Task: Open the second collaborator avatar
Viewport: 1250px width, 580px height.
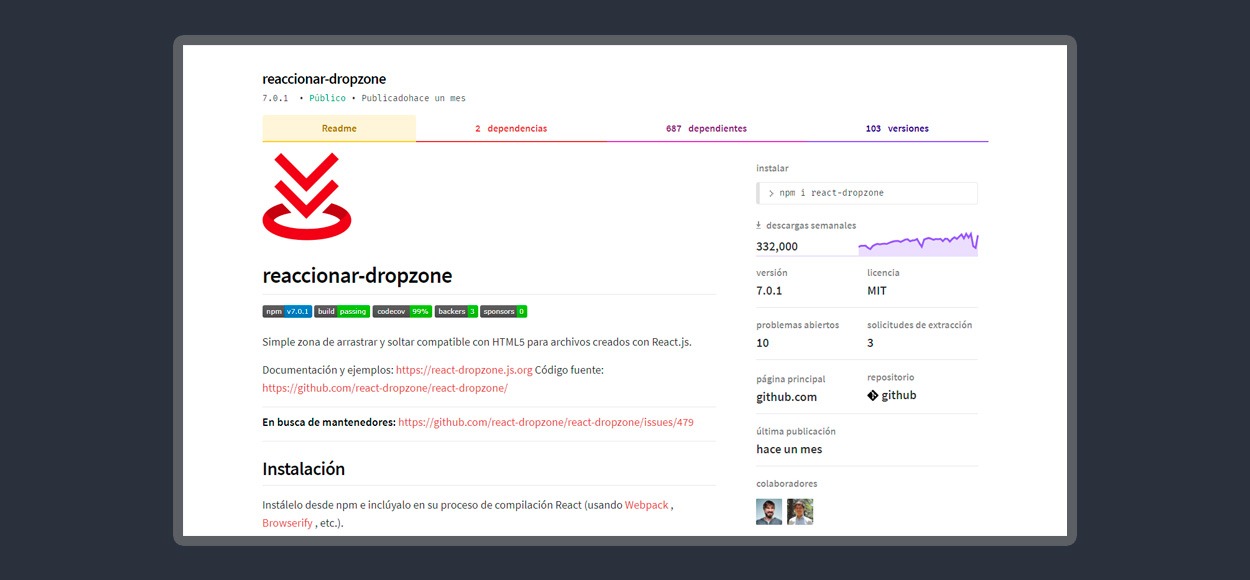Action: (x=800, y=512)
